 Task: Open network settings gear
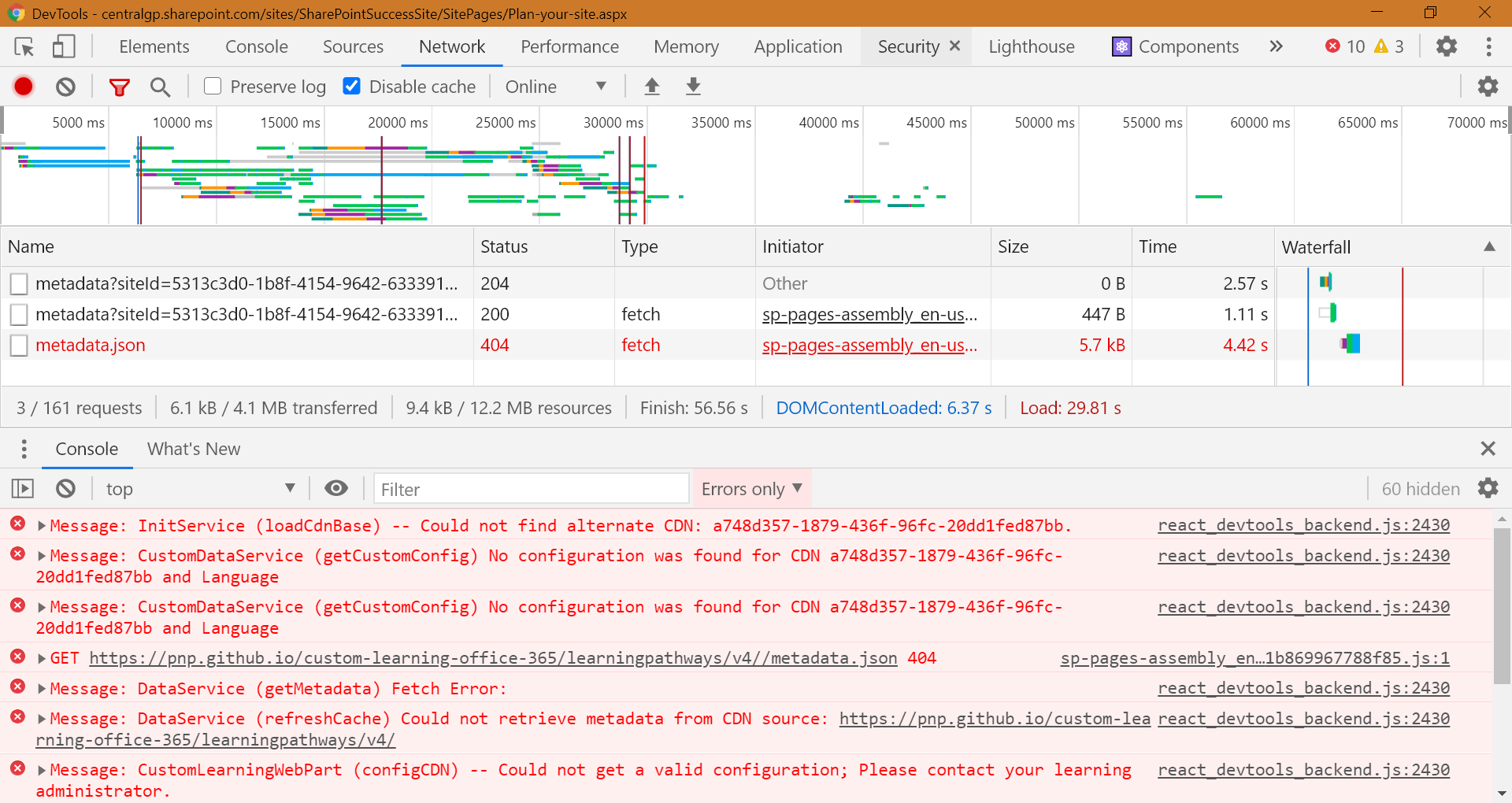[x=1488, y=87]
